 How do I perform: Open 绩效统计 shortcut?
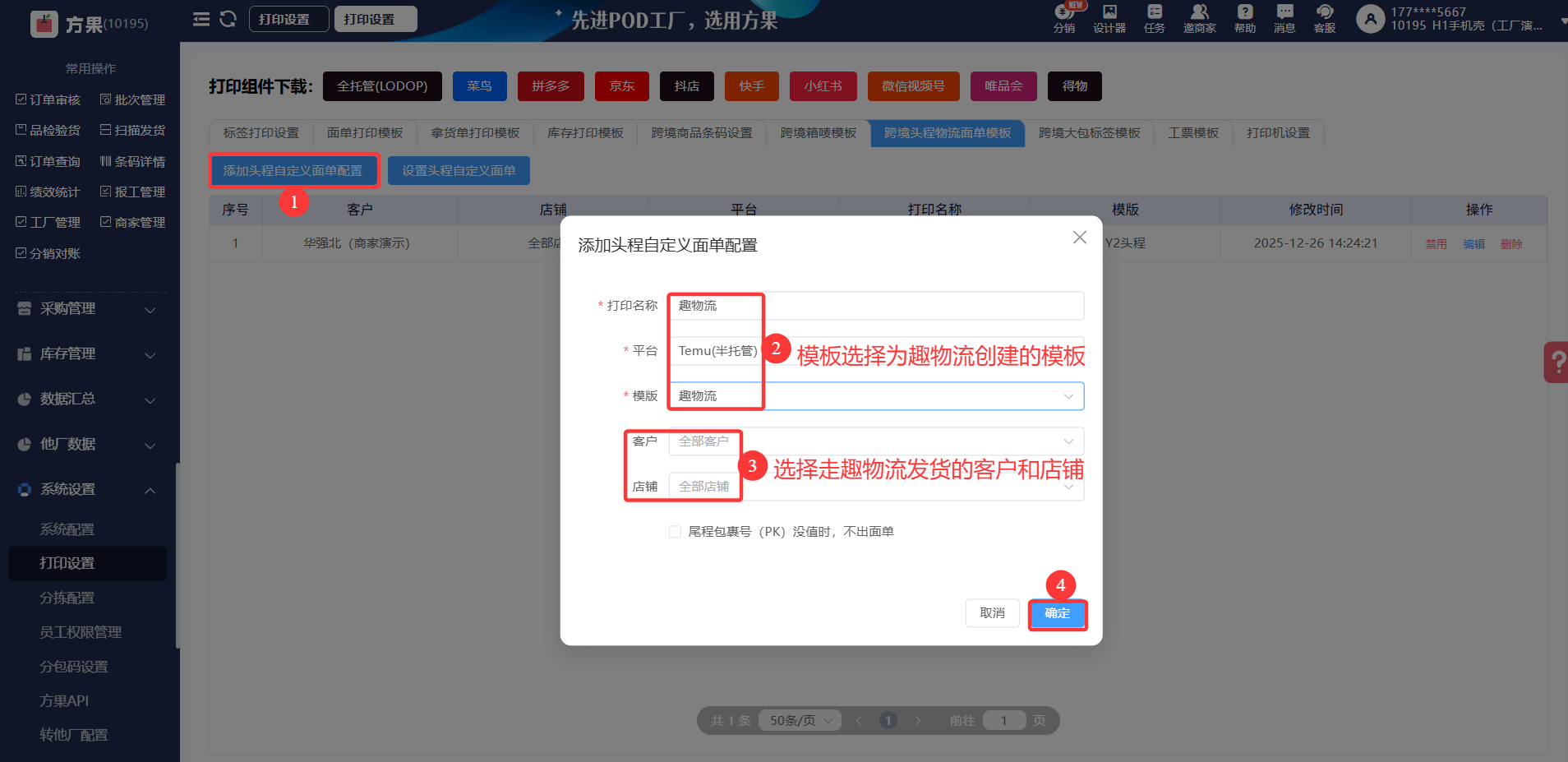tap(48, 192)
